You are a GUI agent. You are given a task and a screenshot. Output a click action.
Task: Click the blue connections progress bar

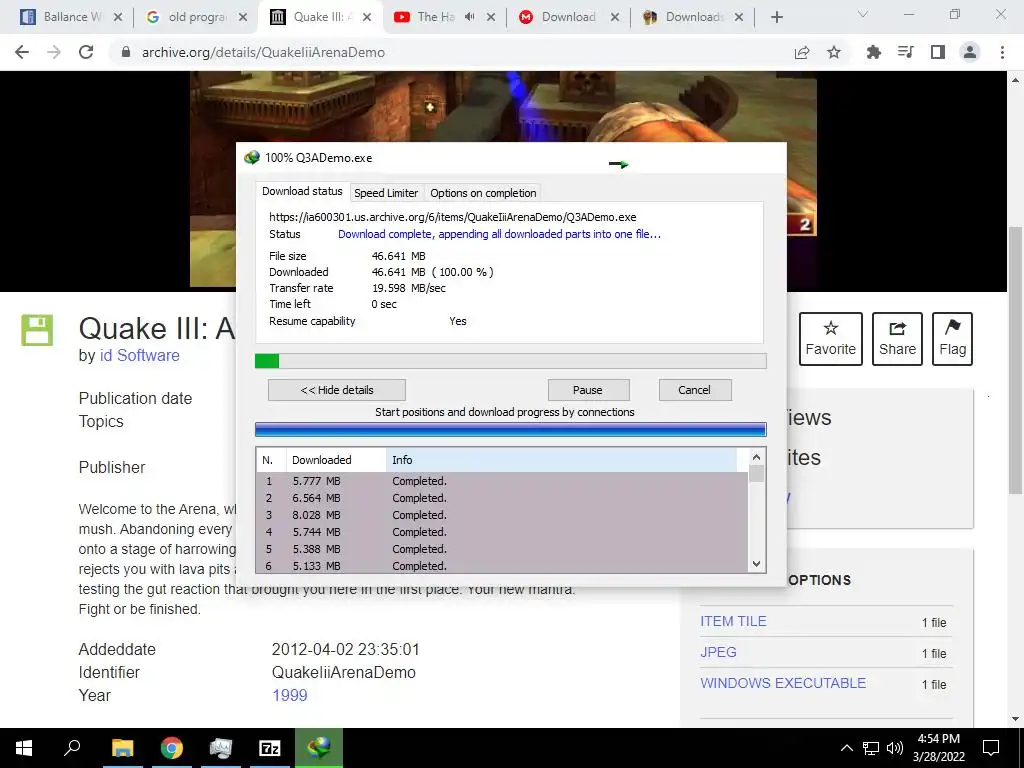511,429
